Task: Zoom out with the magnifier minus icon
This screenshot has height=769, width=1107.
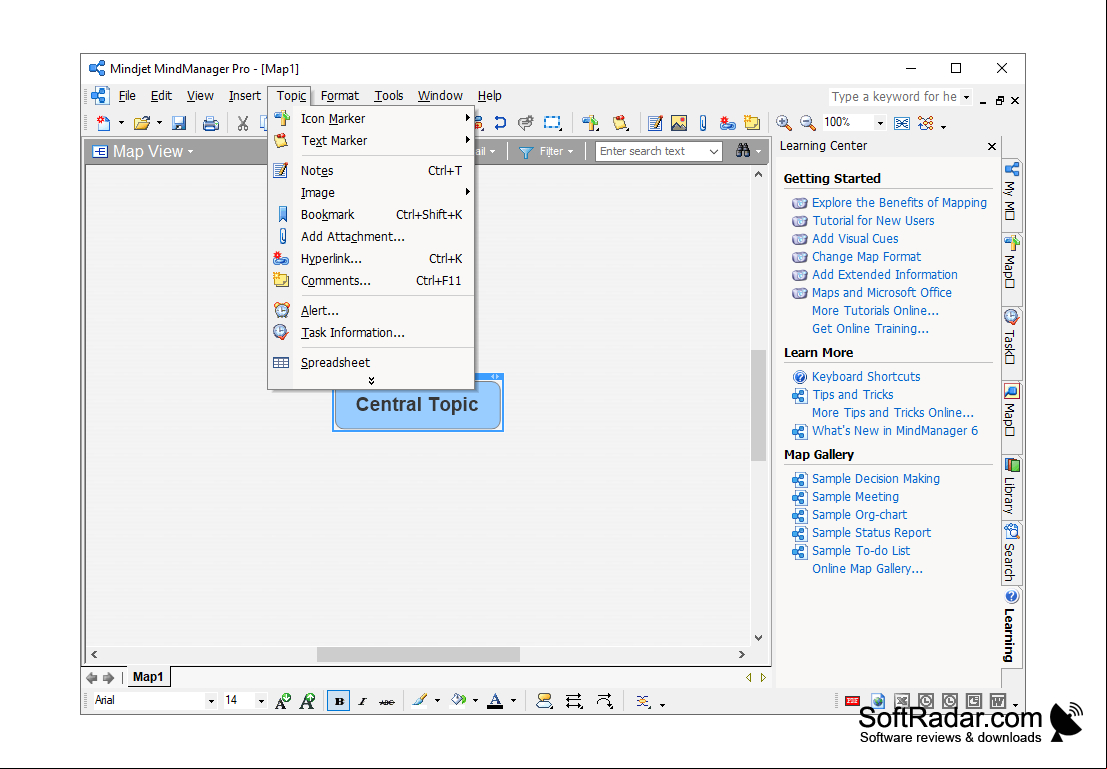Action: point(808,123)
